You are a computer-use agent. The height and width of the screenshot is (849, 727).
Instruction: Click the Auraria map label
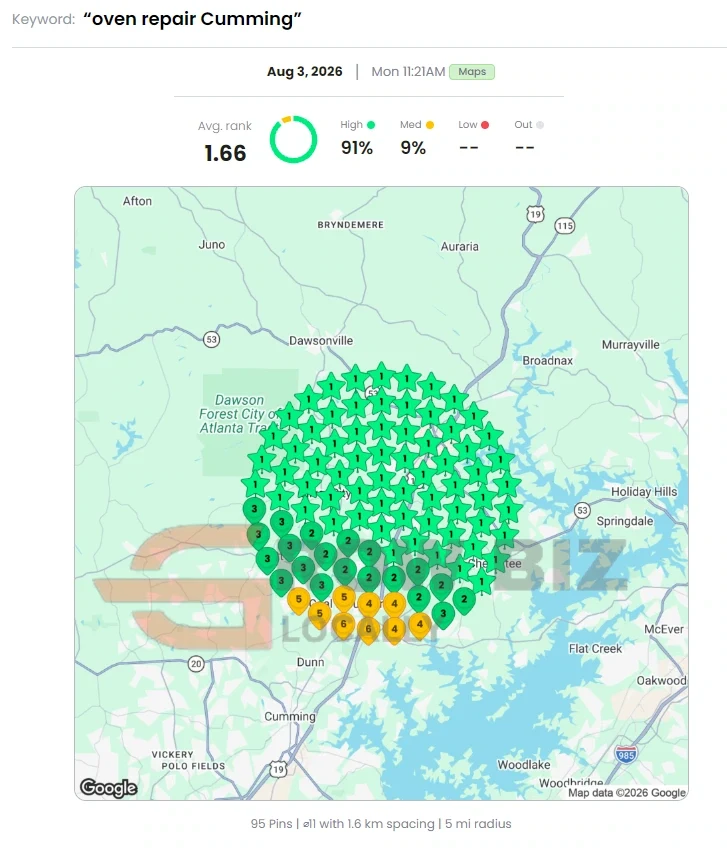(x=460, y=246)
